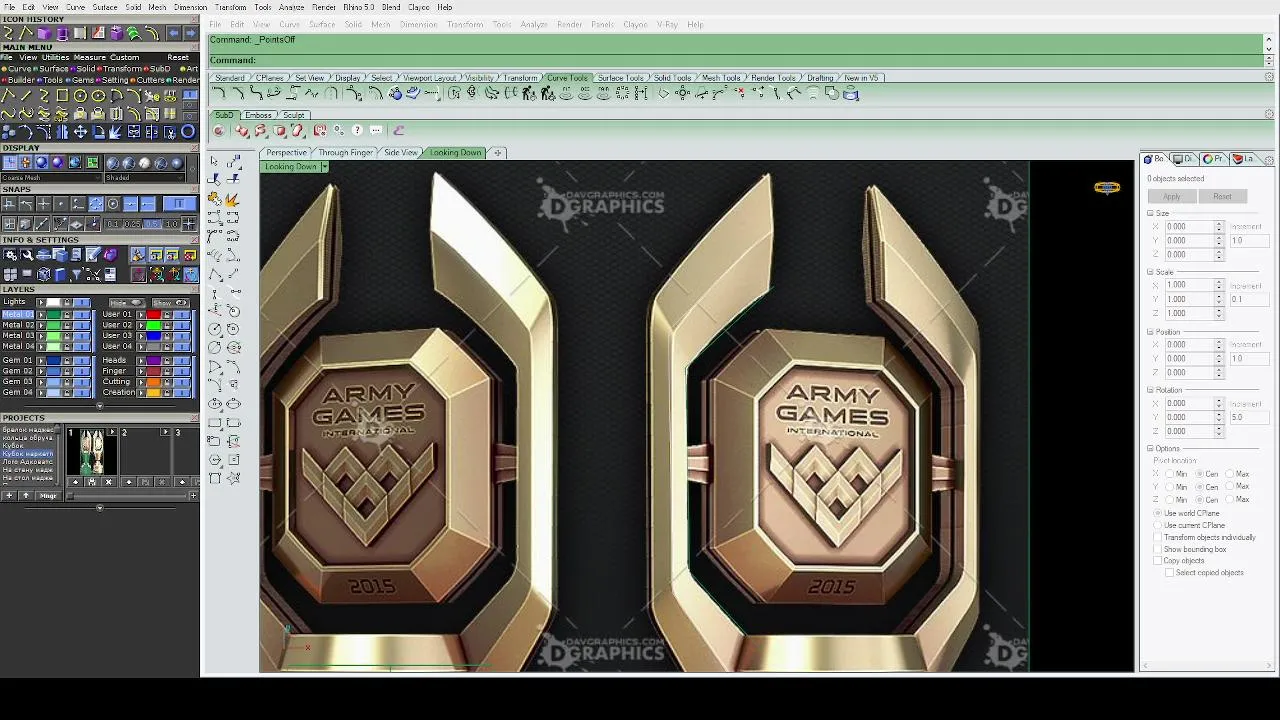This screenshot has height=720, width=1280.
Task: Select the Circle tool in main menu icons
Action: (x=80, y=96)
